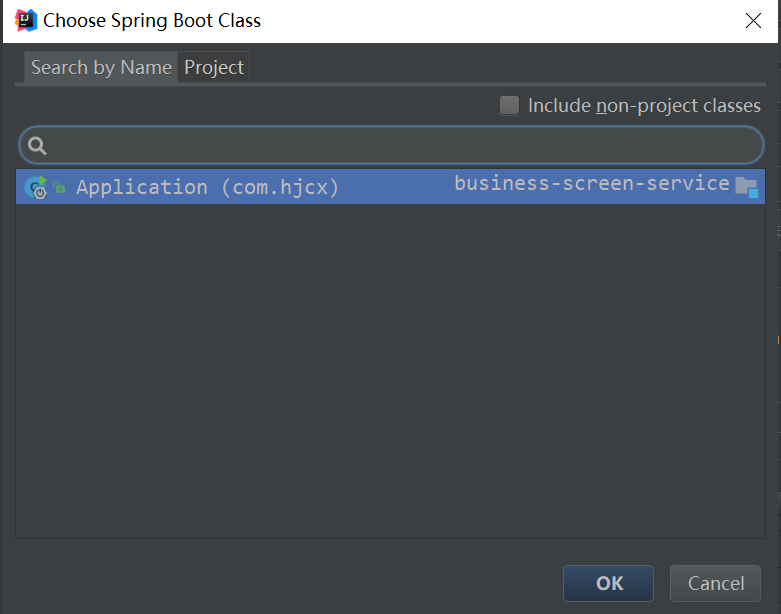This screenshot has height=614, width=781.
Task: Select the Application (com.hjcx) class row
Action: click(390, 186)
